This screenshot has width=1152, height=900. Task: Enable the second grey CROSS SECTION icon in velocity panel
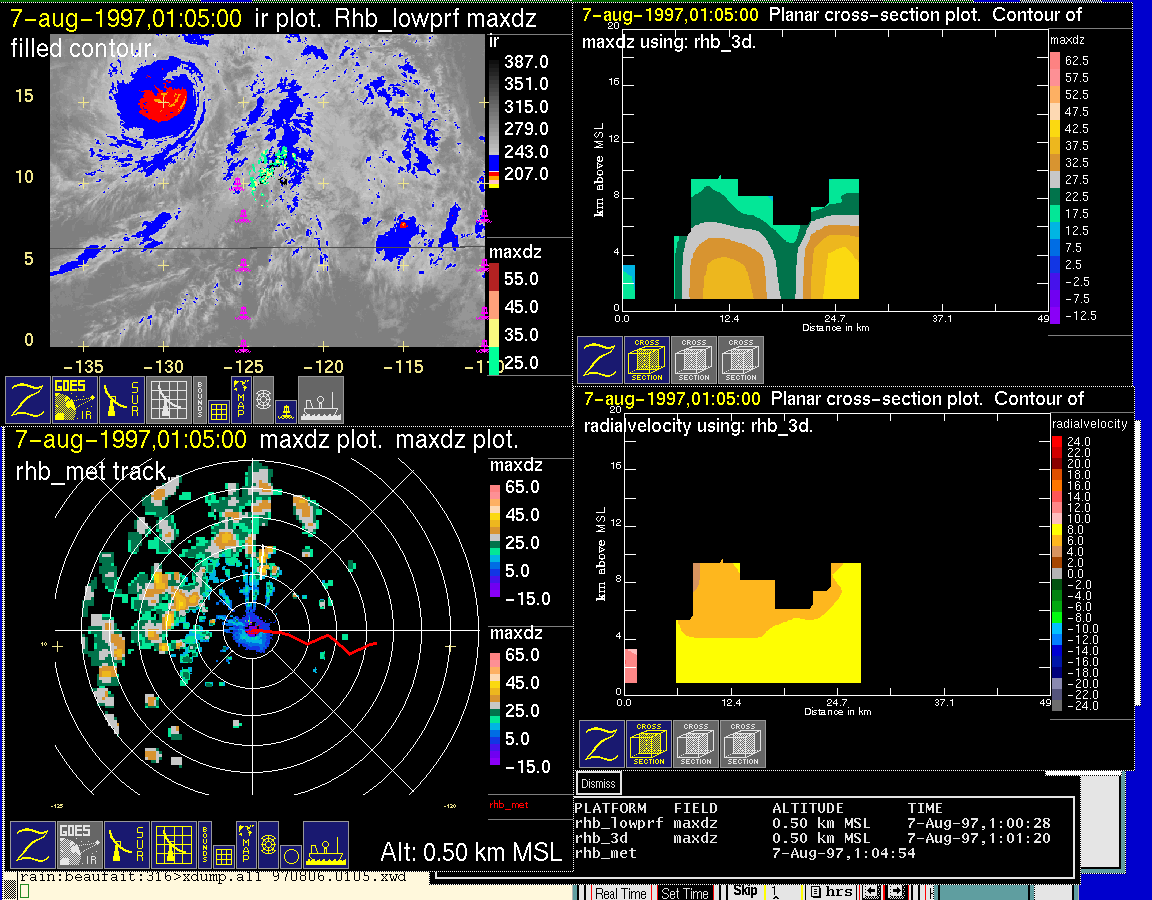(x=742, y=744)
